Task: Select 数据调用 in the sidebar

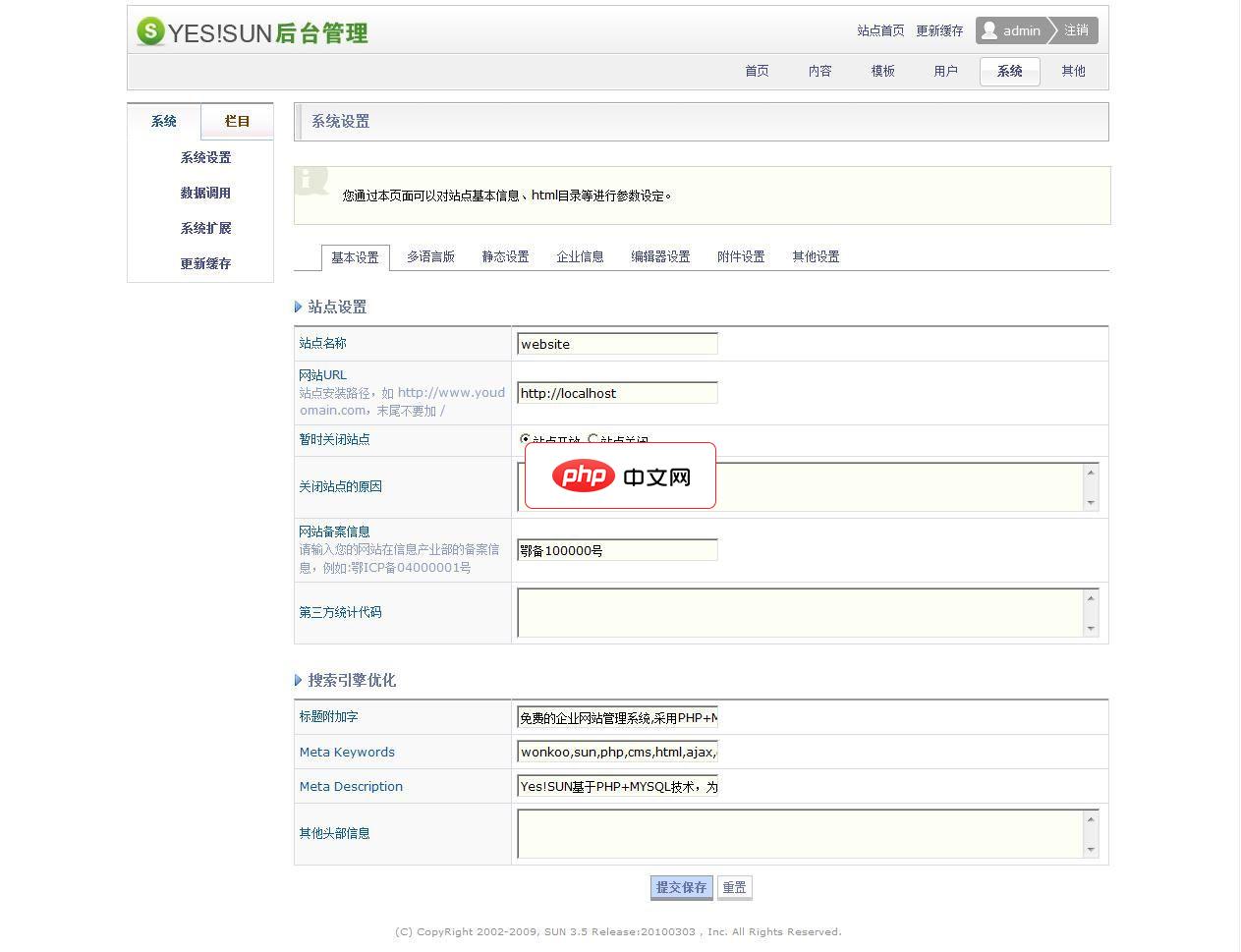Action: 205,193
